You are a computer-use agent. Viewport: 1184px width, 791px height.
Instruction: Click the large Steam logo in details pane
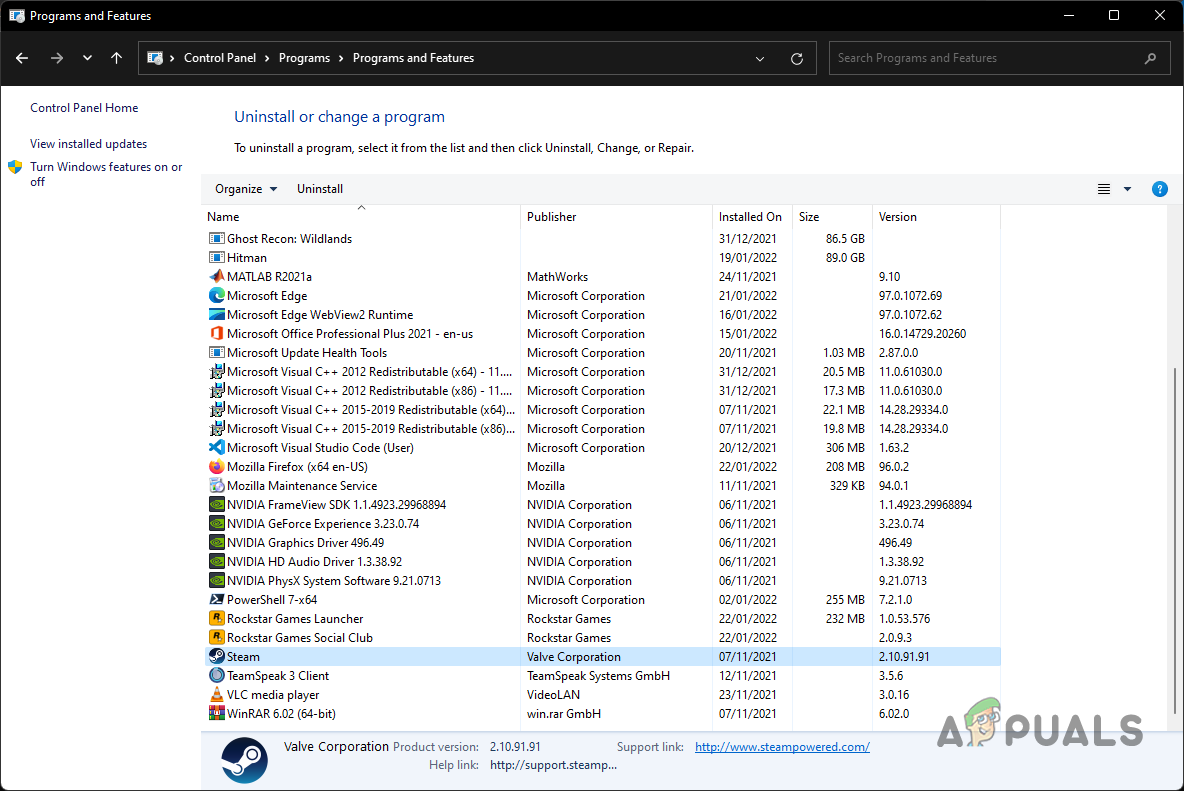click(245, 759)
